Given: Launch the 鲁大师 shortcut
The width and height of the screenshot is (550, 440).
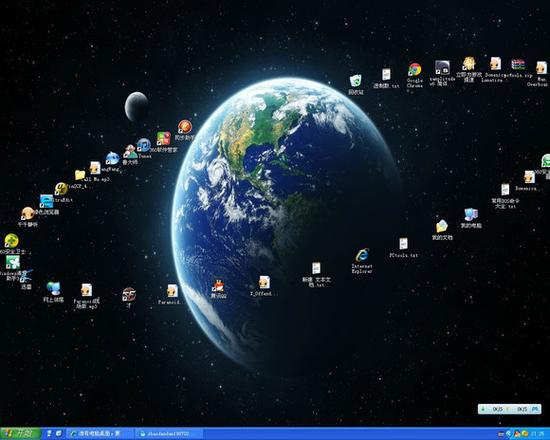Looking at the screenshot, I should 130,152.
